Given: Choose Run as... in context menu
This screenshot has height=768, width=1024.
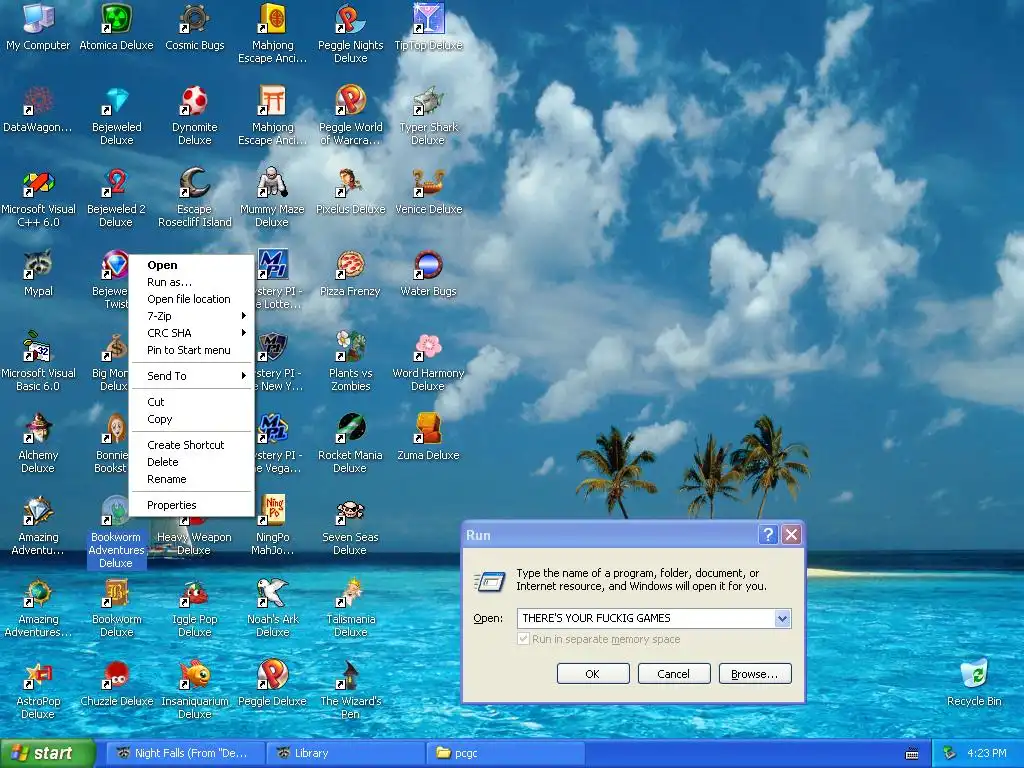Looking at the screenshot, I should coord(191,282).
